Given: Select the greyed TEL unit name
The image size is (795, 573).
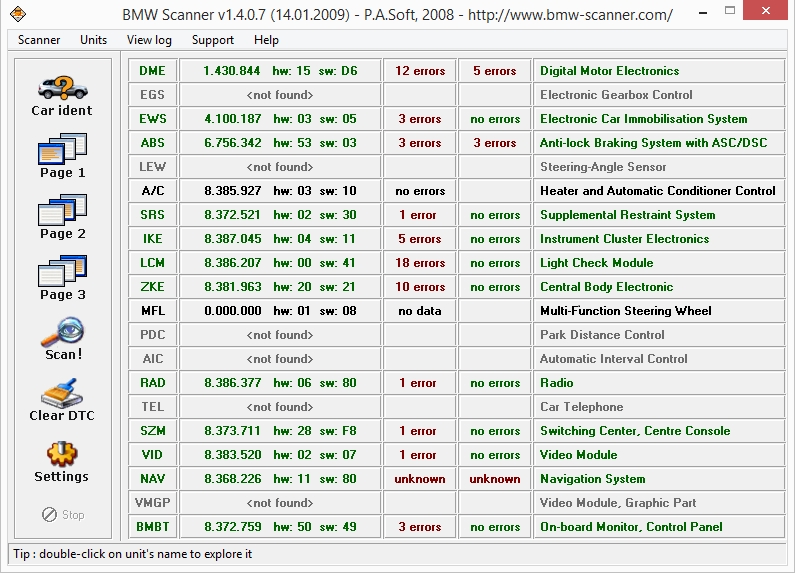Looking at the screenshot, I should [x=153, y=407].
